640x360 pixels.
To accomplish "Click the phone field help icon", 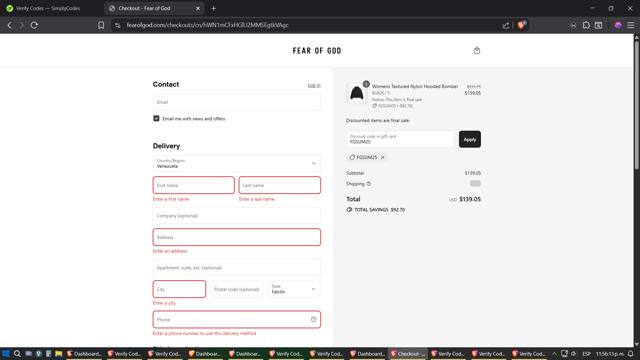I will tap(313, 320).
